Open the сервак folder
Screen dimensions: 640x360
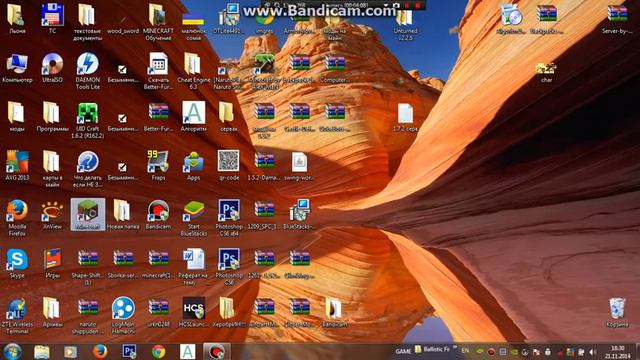point(229,116)
